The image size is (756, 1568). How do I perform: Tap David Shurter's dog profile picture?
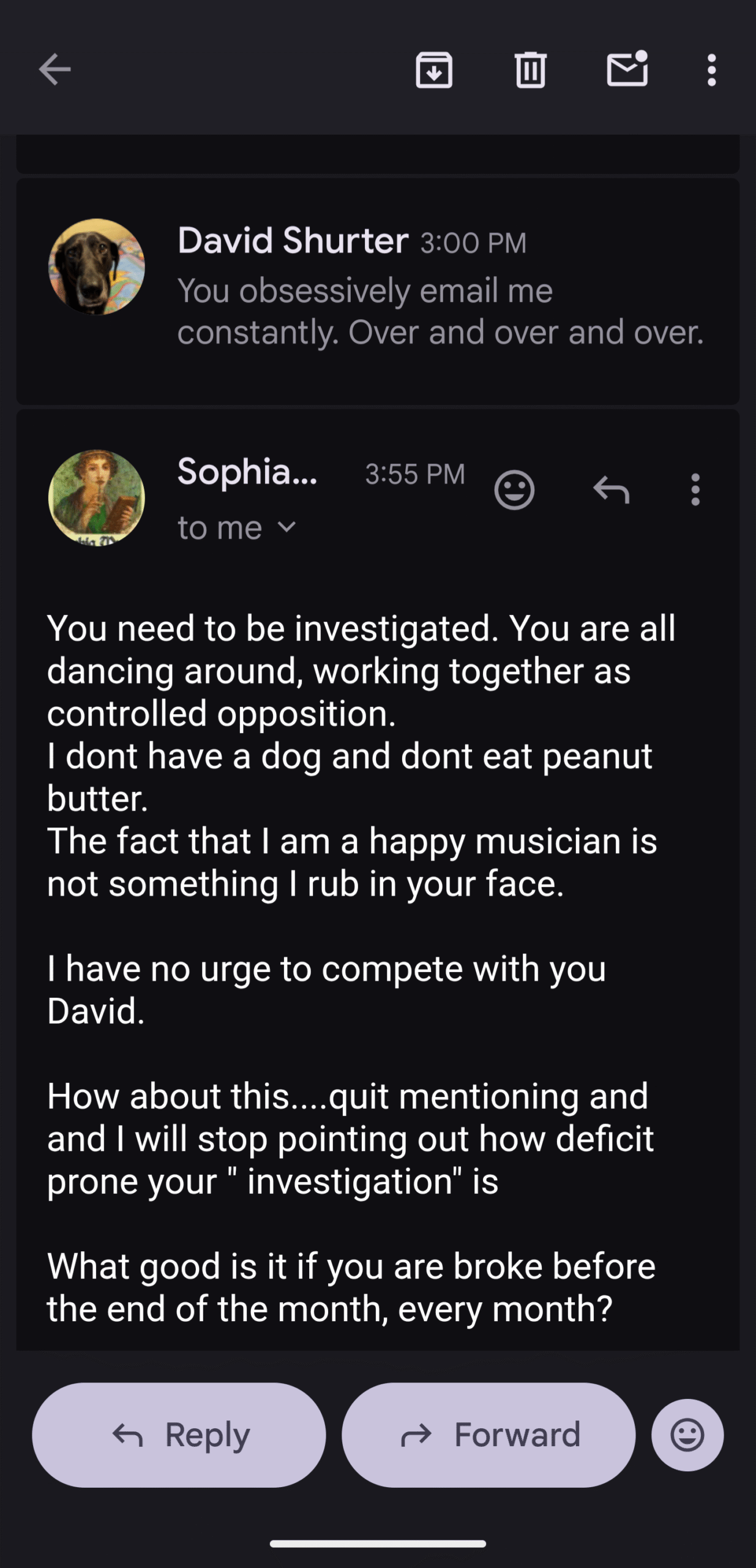(x=97, y=267)
